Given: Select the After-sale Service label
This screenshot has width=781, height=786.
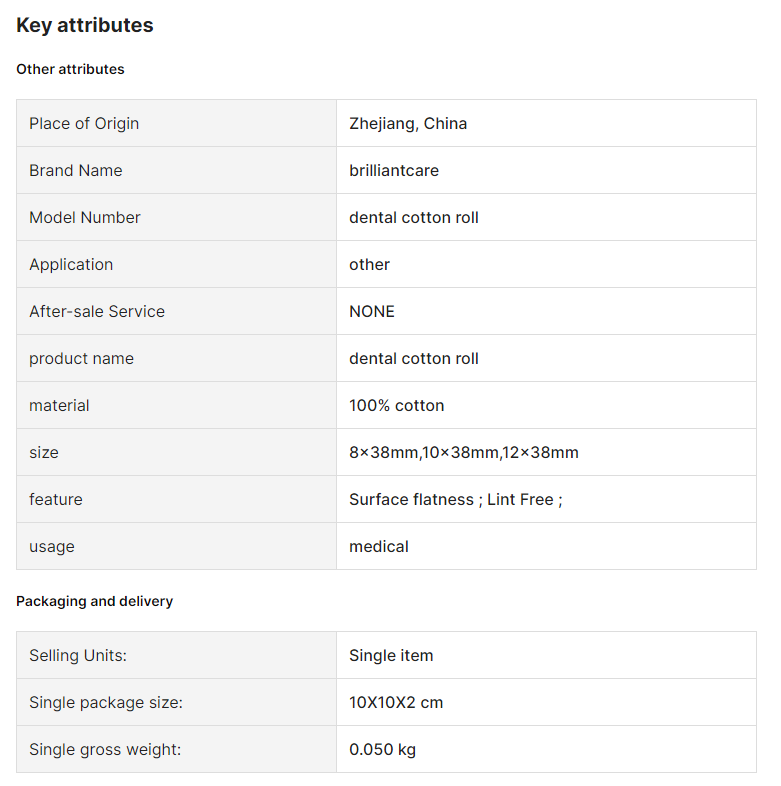Looking at the screenshot, I should tap(97, 311).
